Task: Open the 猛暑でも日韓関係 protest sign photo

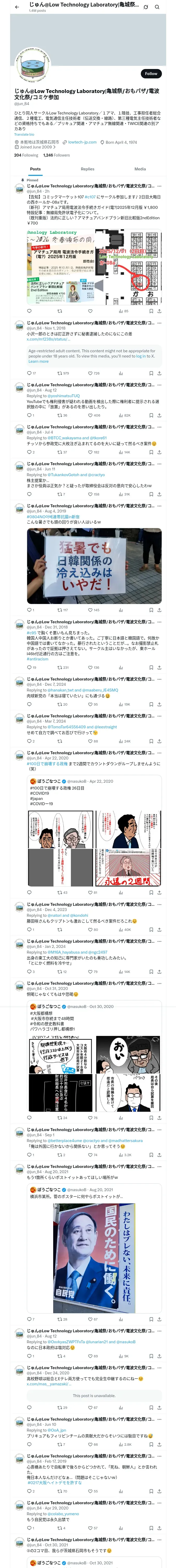Action: click(x=94, y=566)
